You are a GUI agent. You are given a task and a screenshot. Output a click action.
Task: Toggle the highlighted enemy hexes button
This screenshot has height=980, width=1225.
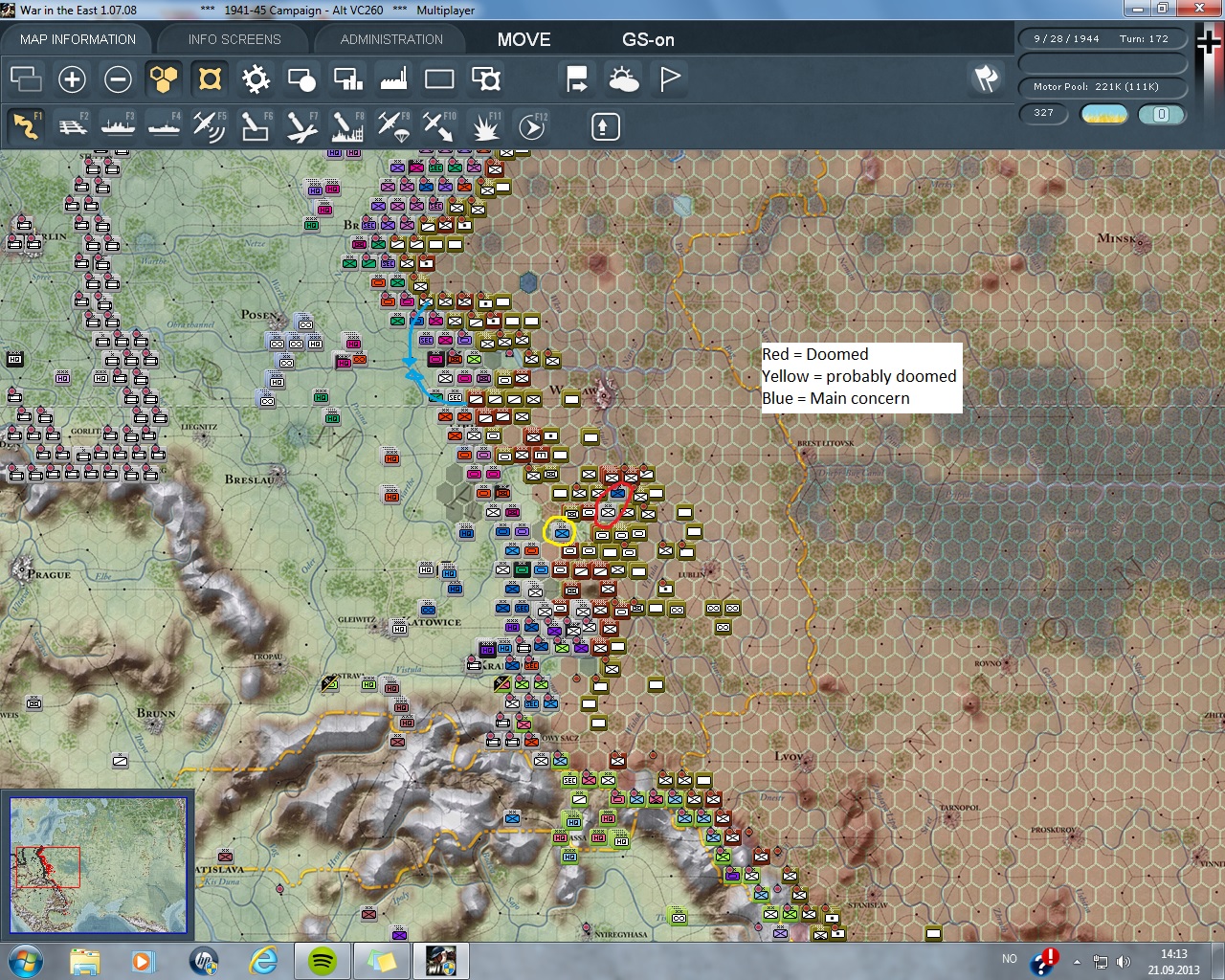click(210, 79)
